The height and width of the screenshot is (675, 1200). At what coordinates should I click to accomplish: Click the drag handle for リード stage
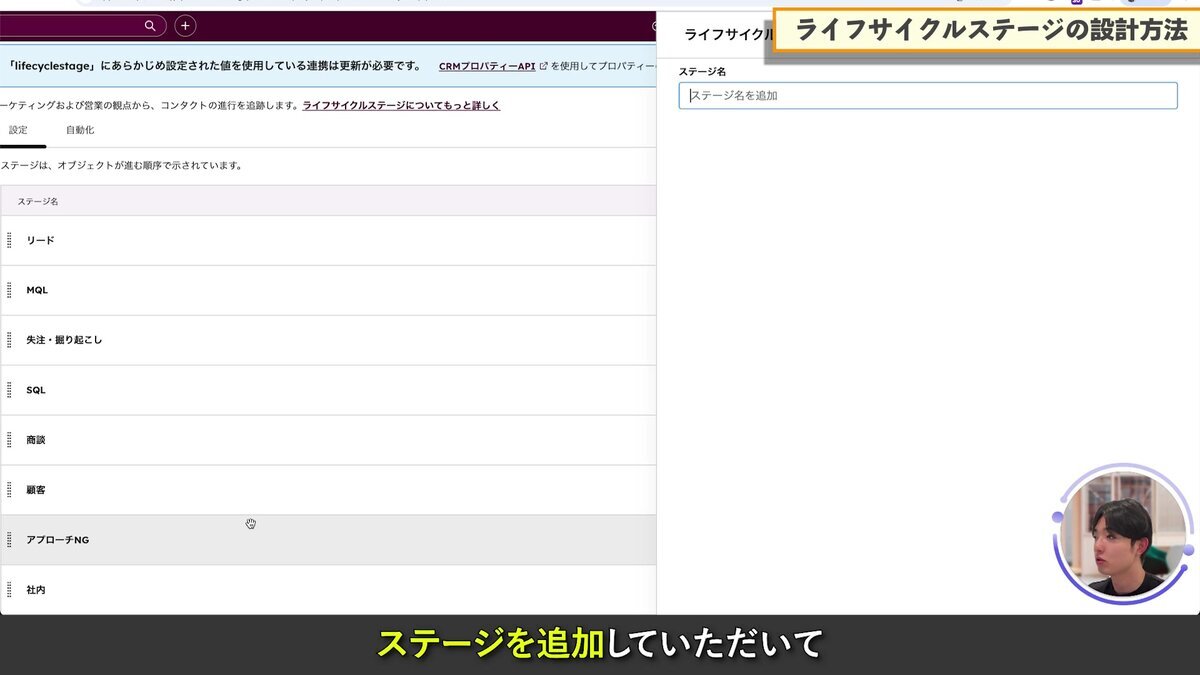(x=9, y=240)
